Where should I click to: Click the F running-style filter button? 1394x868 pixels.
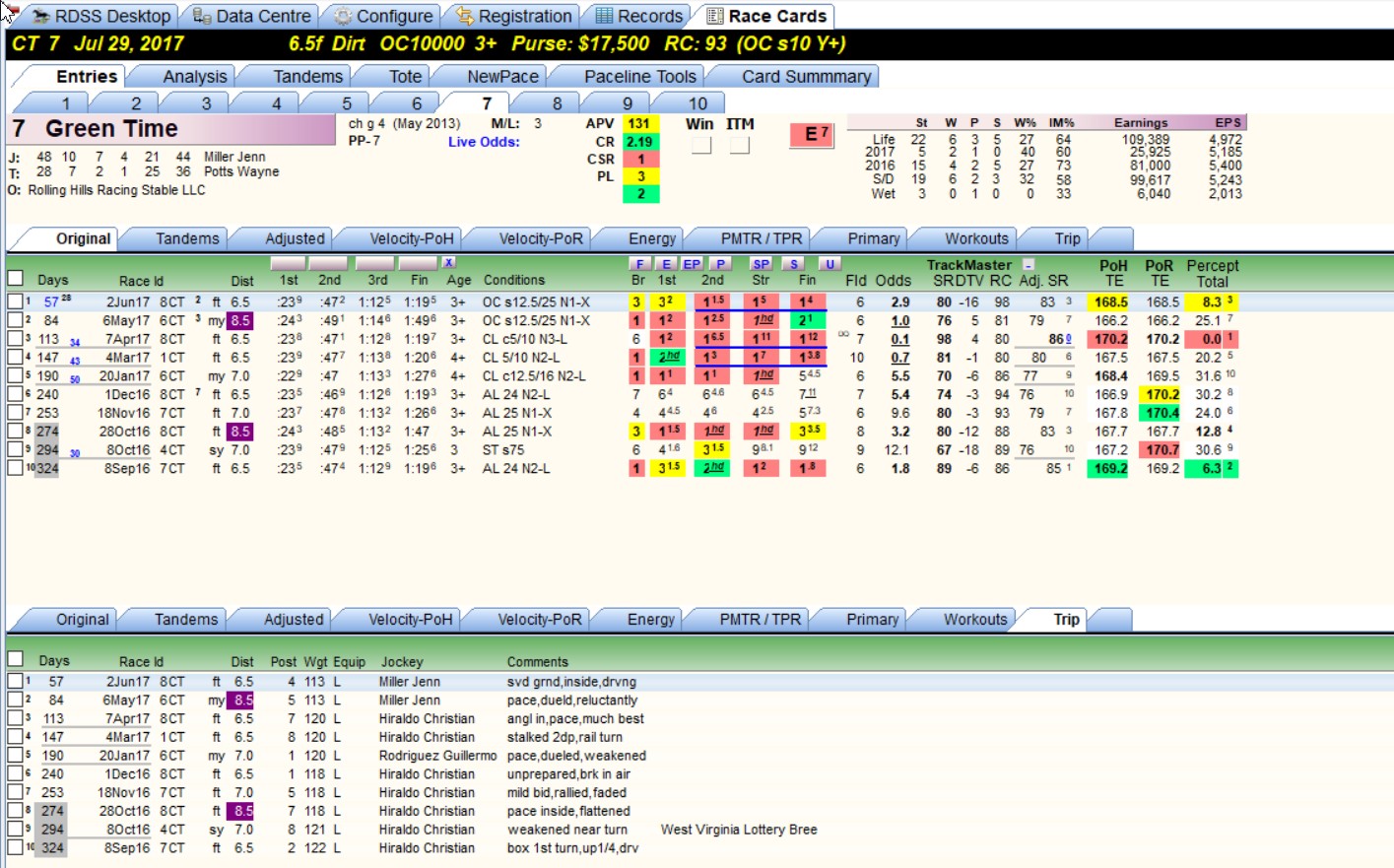click(639, 263)
